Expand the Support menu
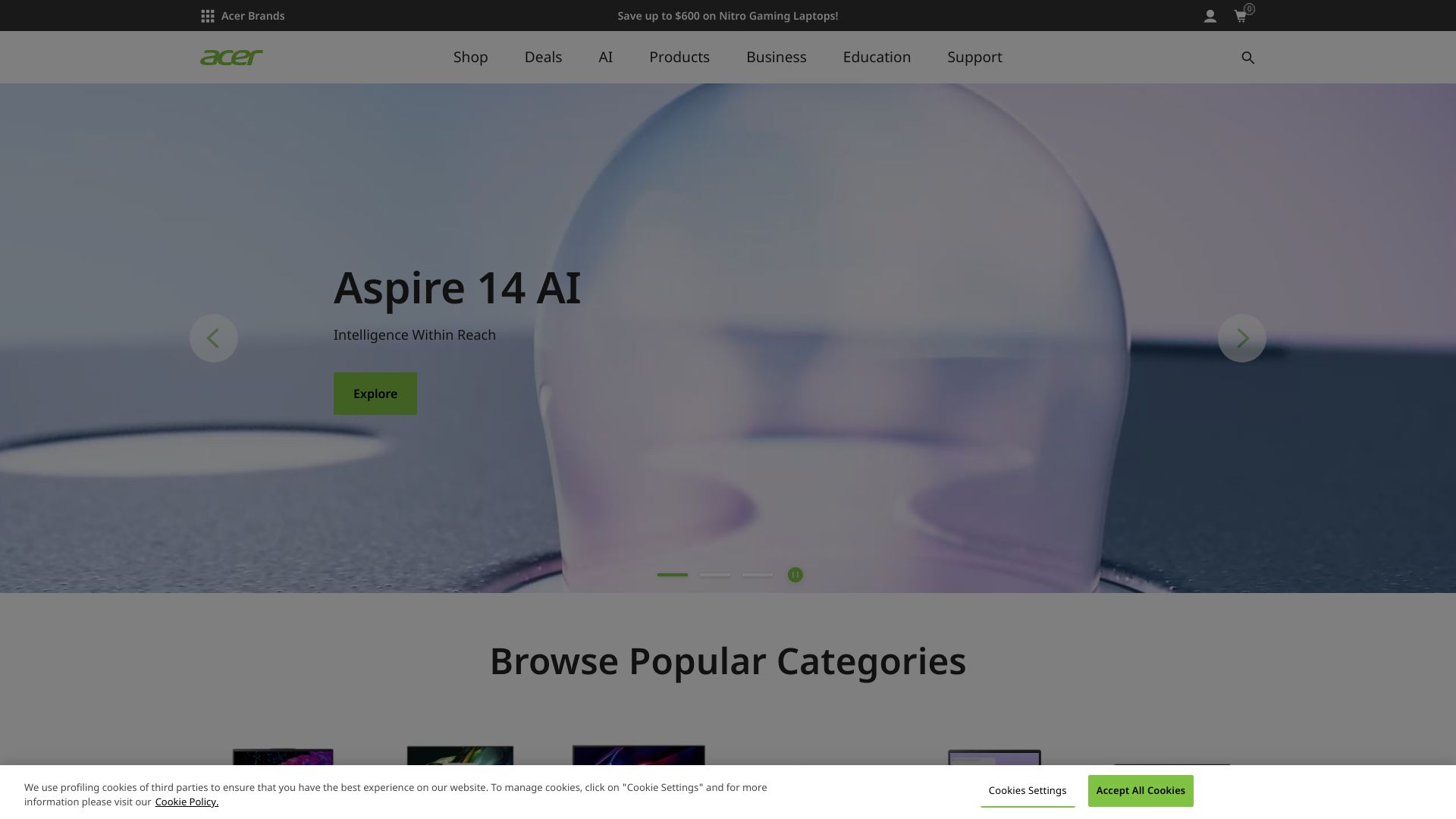 pos(974,58)
